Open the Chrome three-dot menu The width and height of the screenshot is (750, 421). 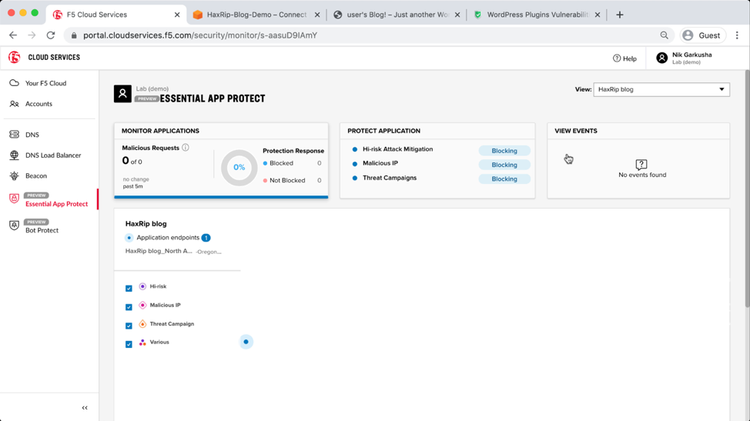737,35
